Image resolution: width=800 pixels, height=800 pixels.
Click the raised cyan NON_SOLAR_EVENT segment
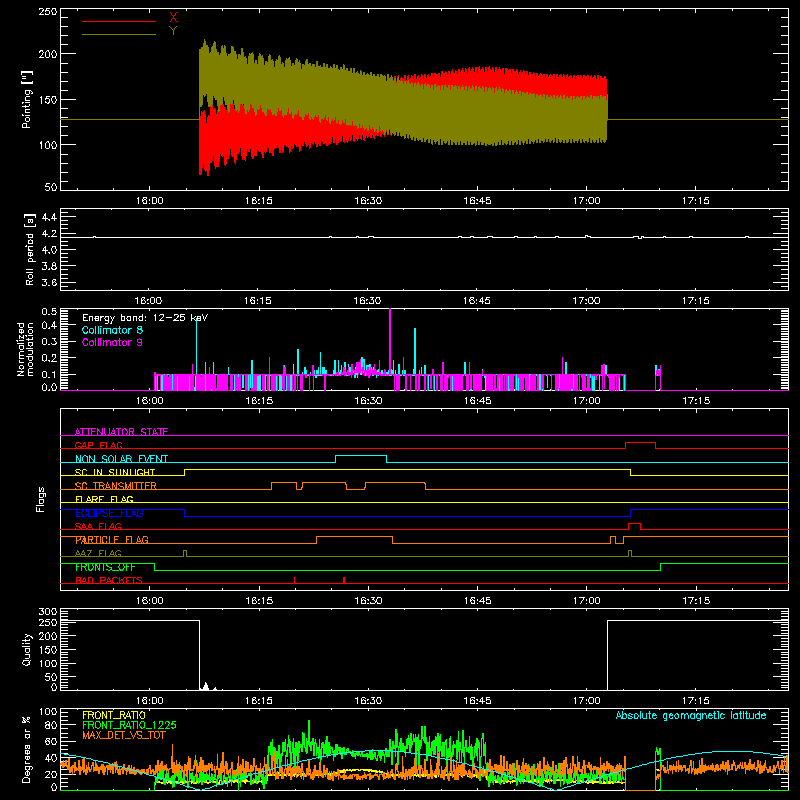coord(361,456)
